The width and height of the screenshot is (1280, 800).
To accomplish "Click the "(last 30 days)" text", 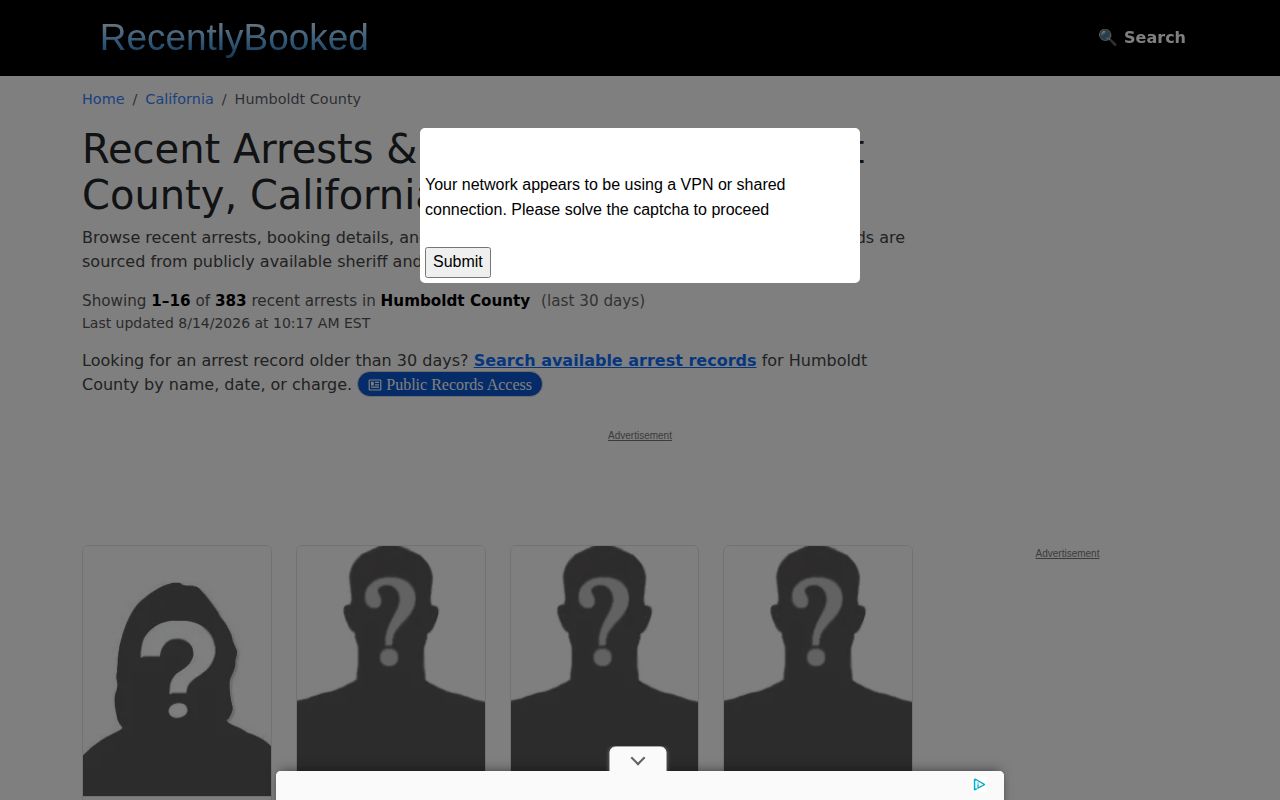I will (593, 300).
